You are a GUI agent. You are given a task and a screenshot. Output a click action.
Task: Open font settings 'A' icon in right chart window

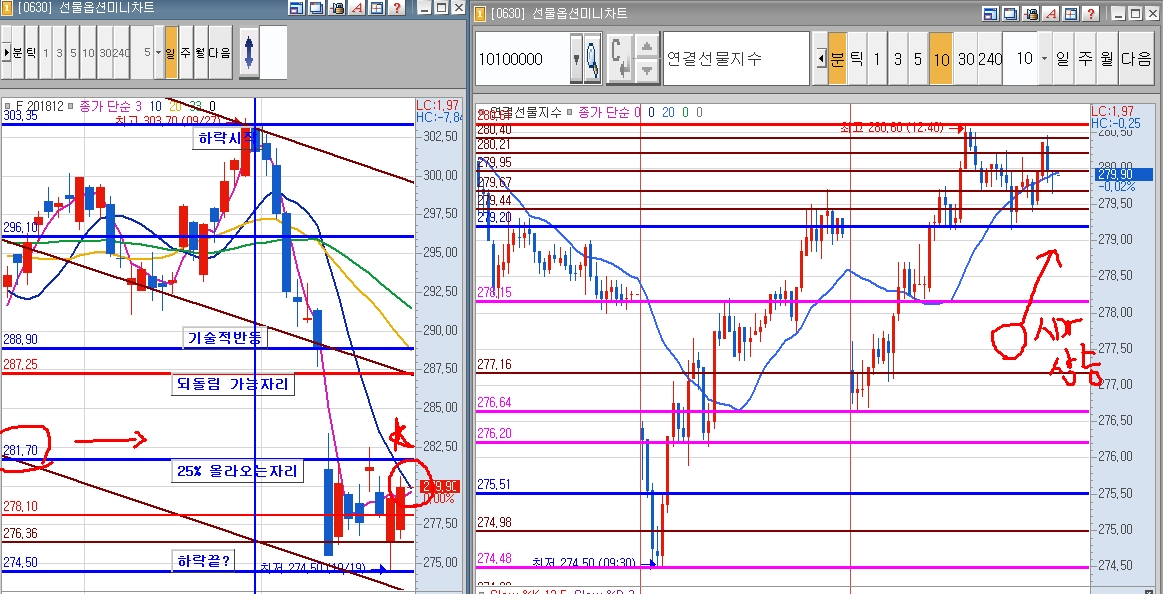(x=1051, y=13)
